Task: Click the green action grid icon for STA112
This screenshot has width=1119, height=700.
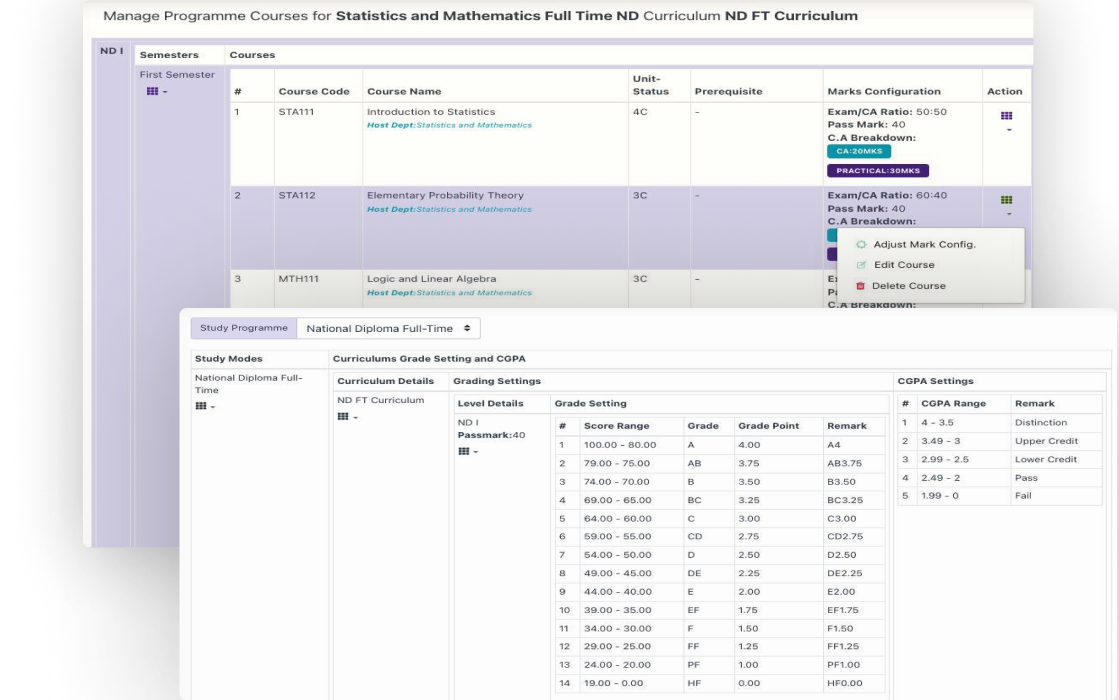Action: click(1006, 200)
